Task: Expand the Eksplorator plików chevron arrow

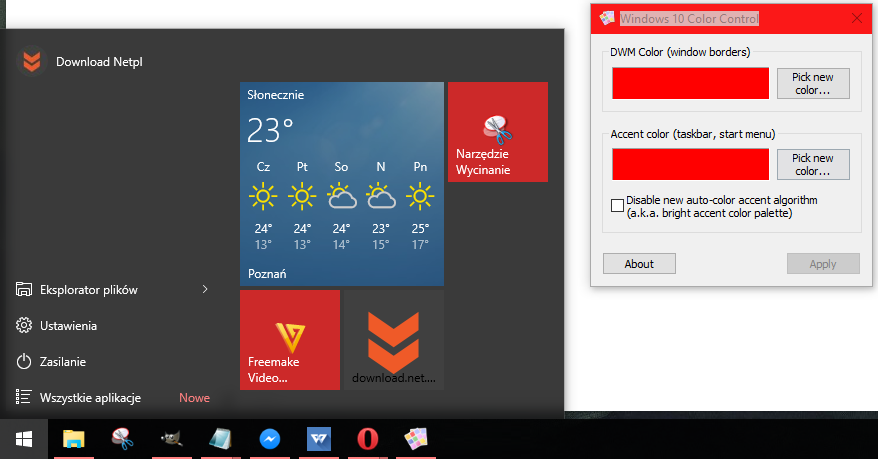Action: tap(205, 289)
